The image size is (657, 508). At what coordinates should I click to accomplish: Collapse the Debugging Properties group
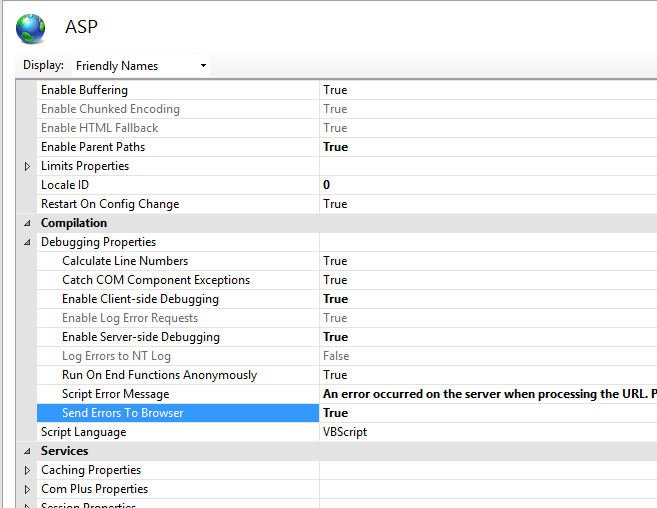[27, 242]
